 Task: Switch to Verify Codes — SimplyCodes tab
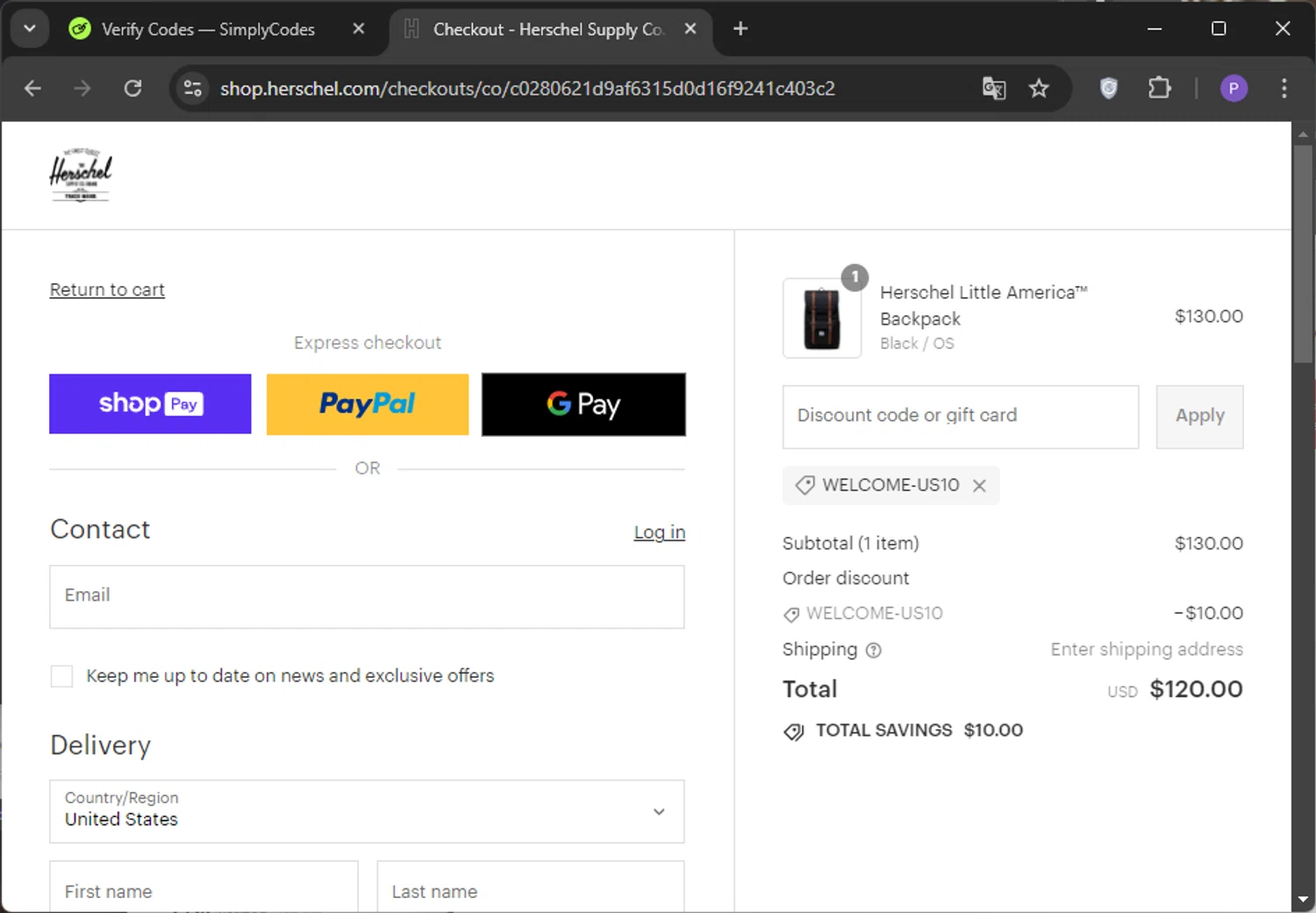(209, 29)
